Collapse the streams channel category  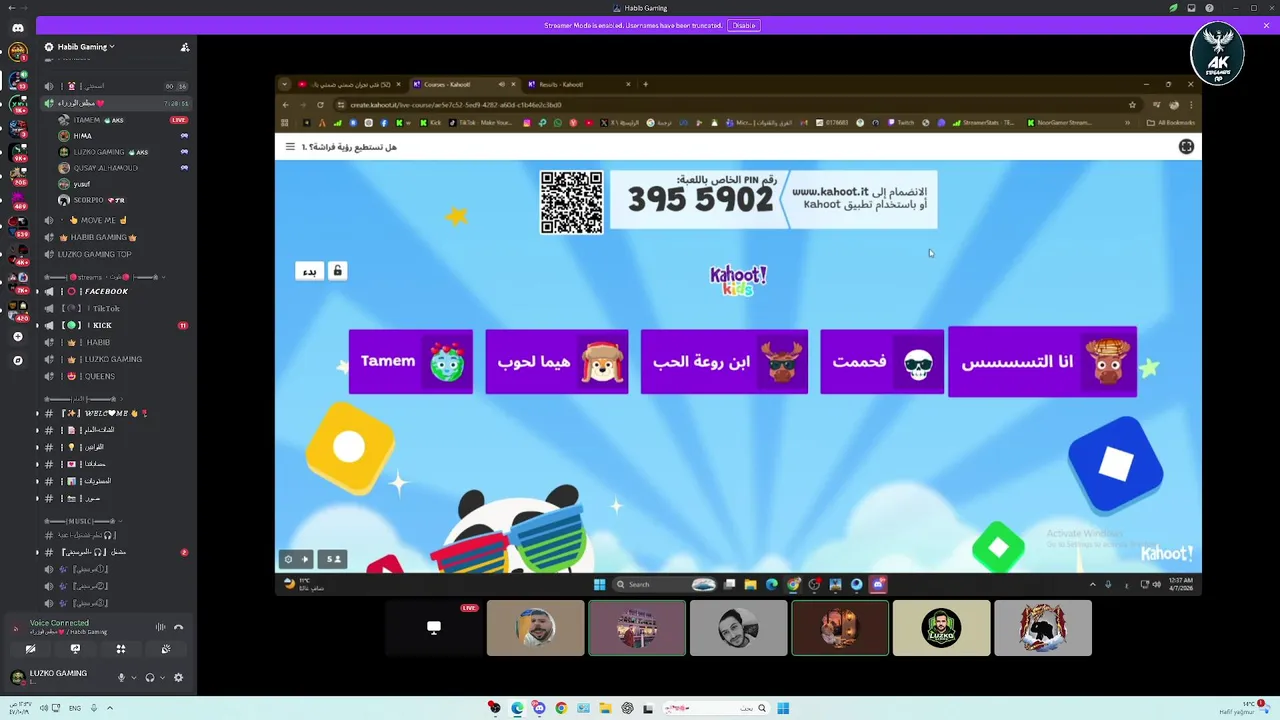(104, 277)
